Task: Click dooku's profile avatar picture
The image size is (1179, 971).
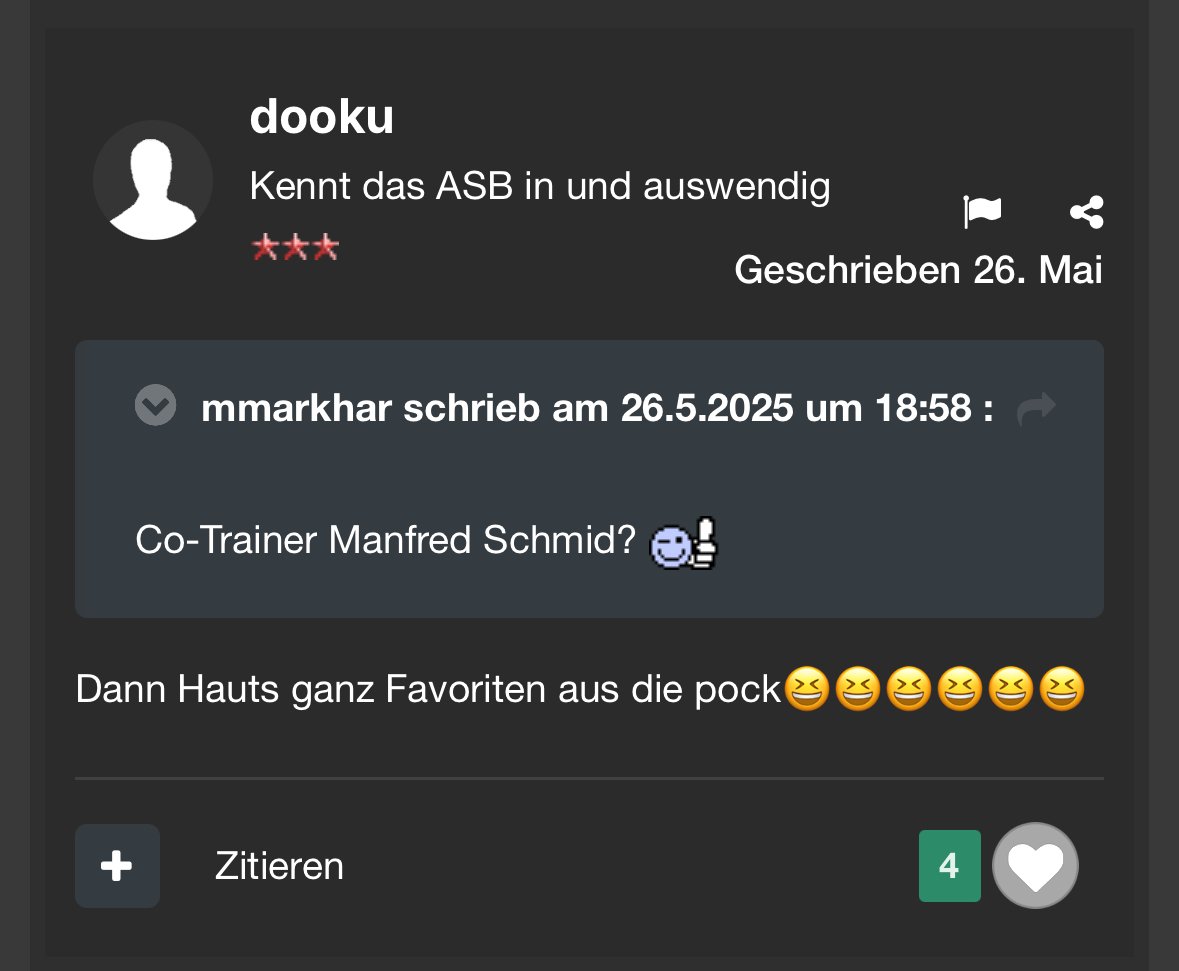Action: click(x=153, y=181)
